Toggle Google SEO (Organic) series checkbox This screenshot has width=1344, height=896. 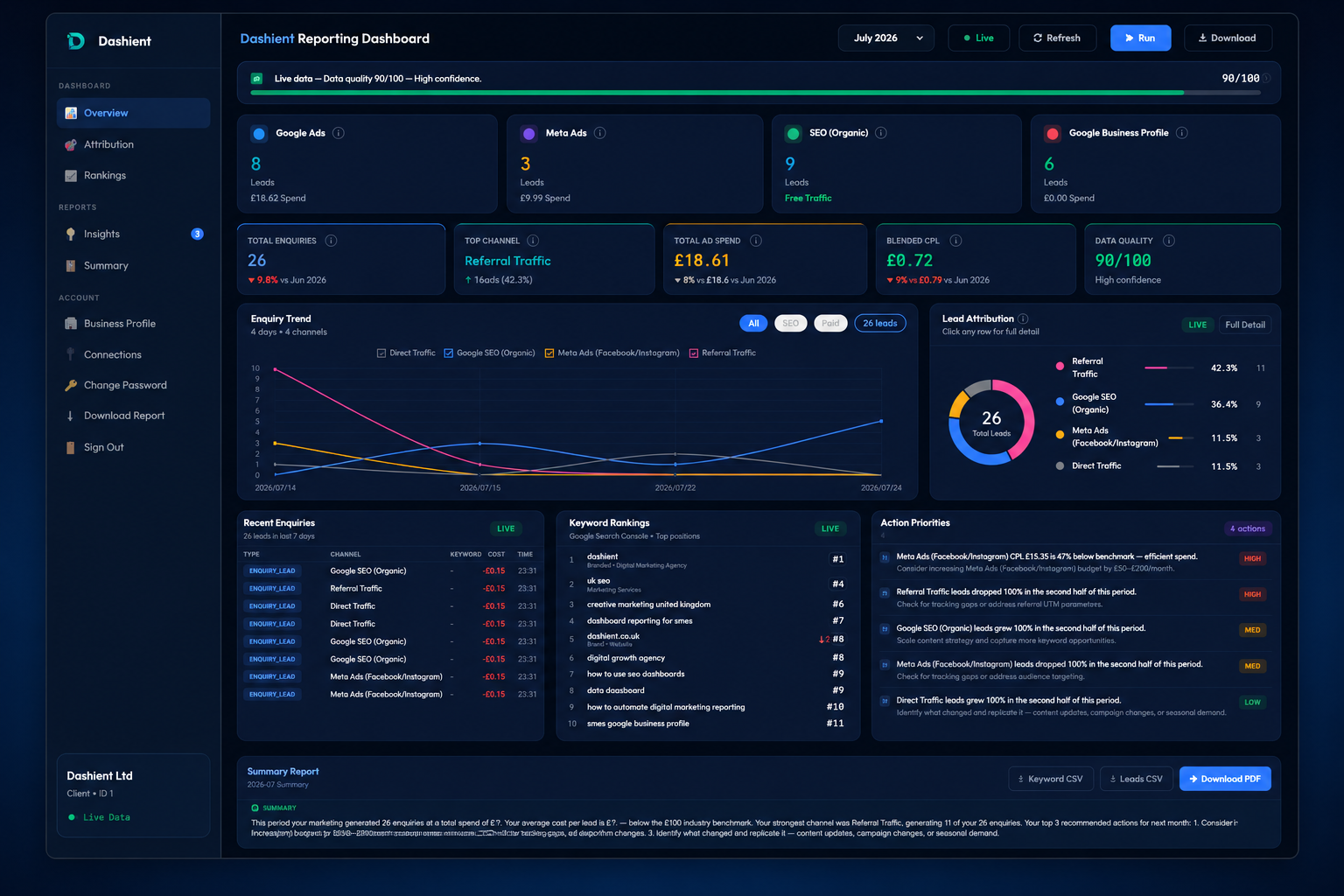pos(448,353)
